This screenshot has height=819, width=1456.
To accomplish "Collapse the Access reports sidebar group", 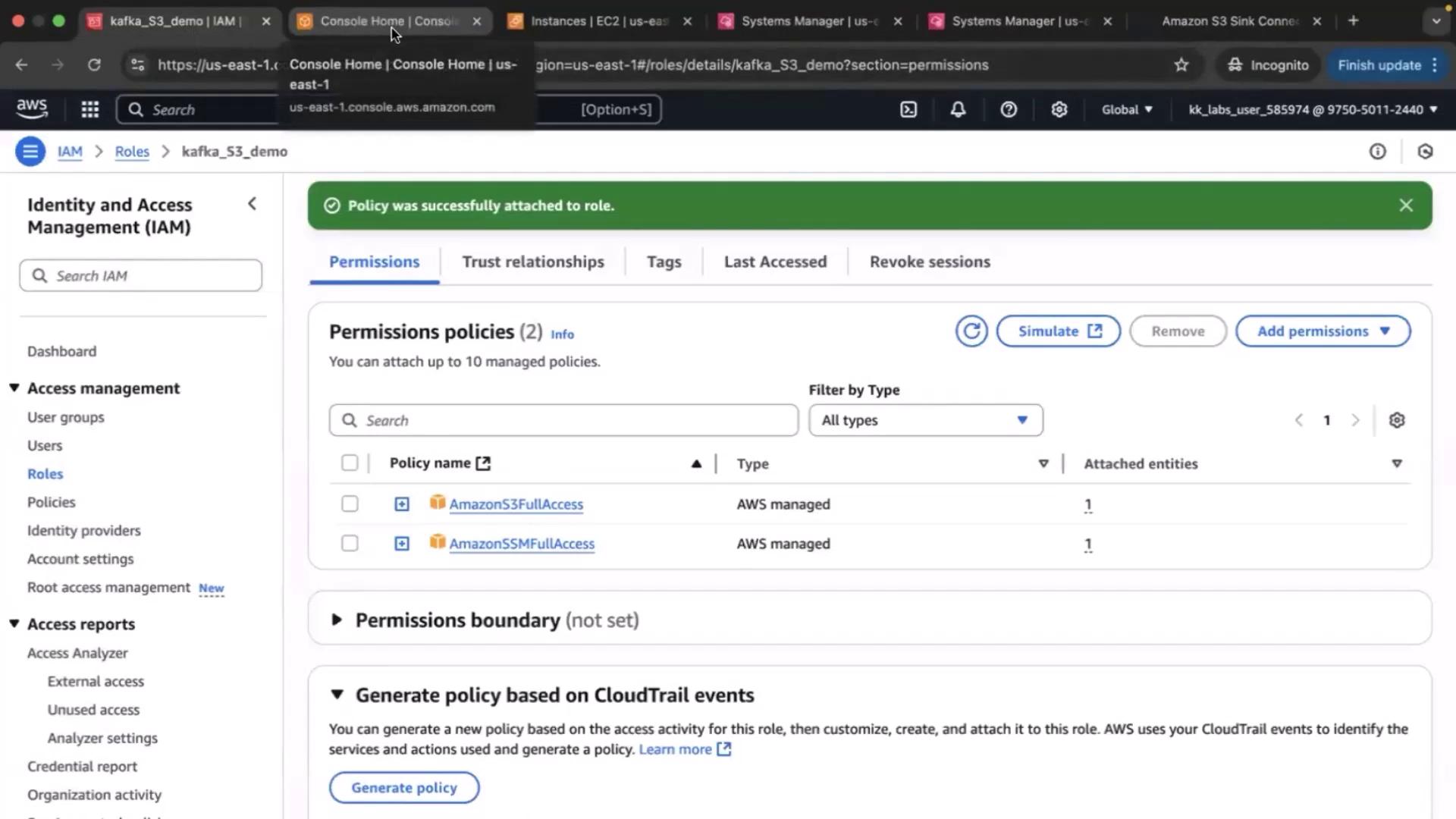I will tap(14, 623).
